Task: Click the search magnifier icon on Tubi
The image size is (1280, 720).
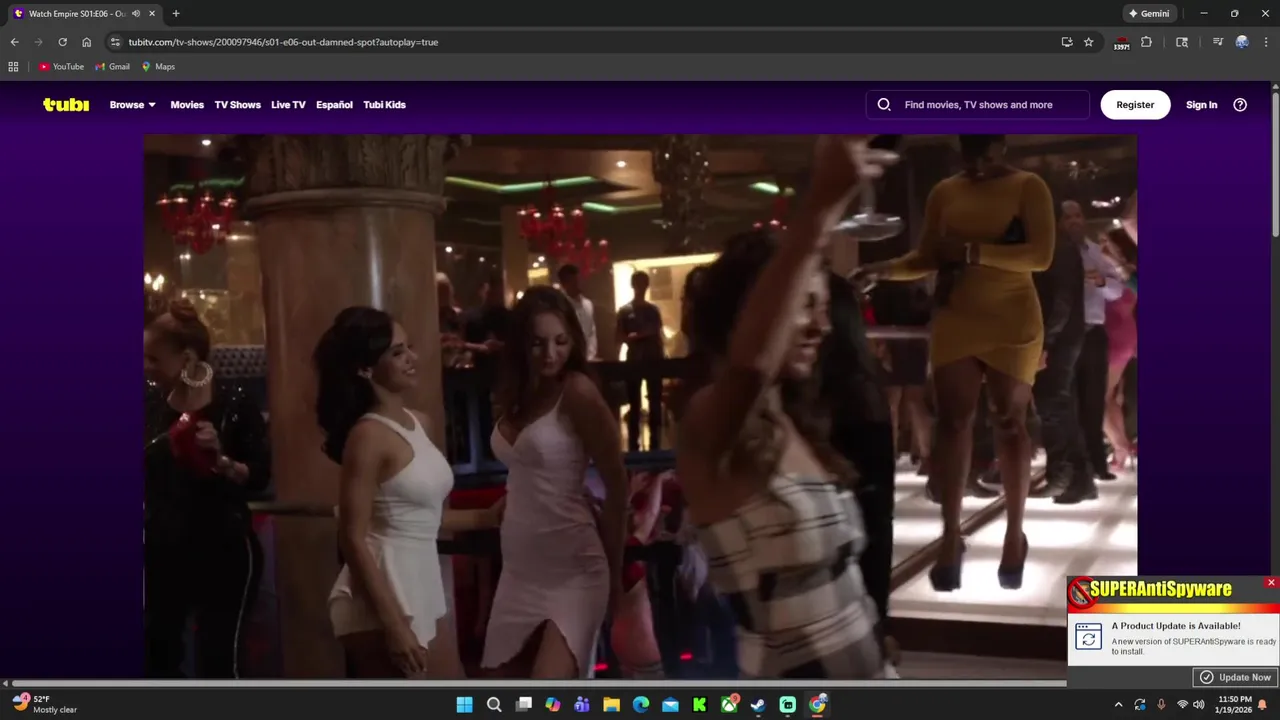Action: click(884, 104)
